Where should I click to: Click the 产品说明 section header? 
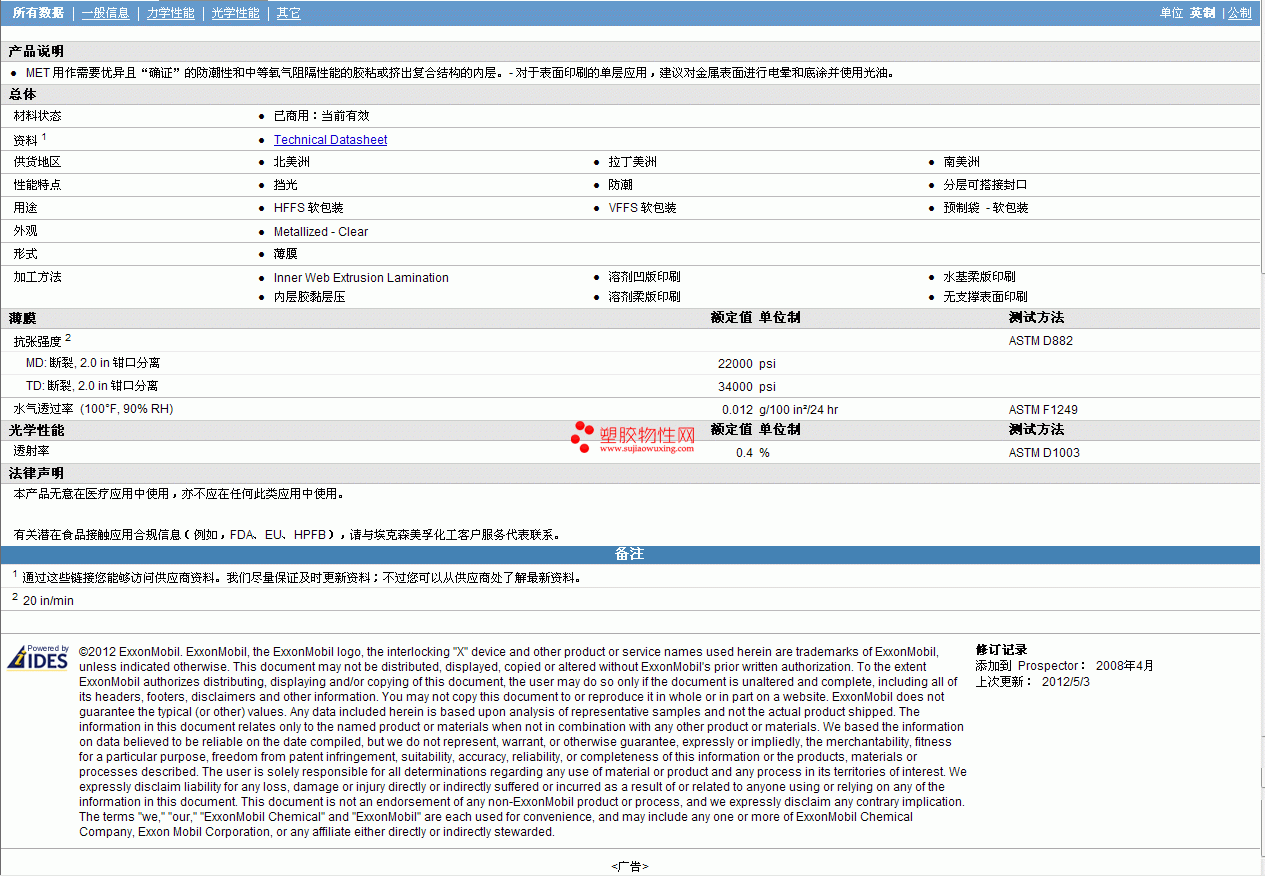click(x=36, y=51)
